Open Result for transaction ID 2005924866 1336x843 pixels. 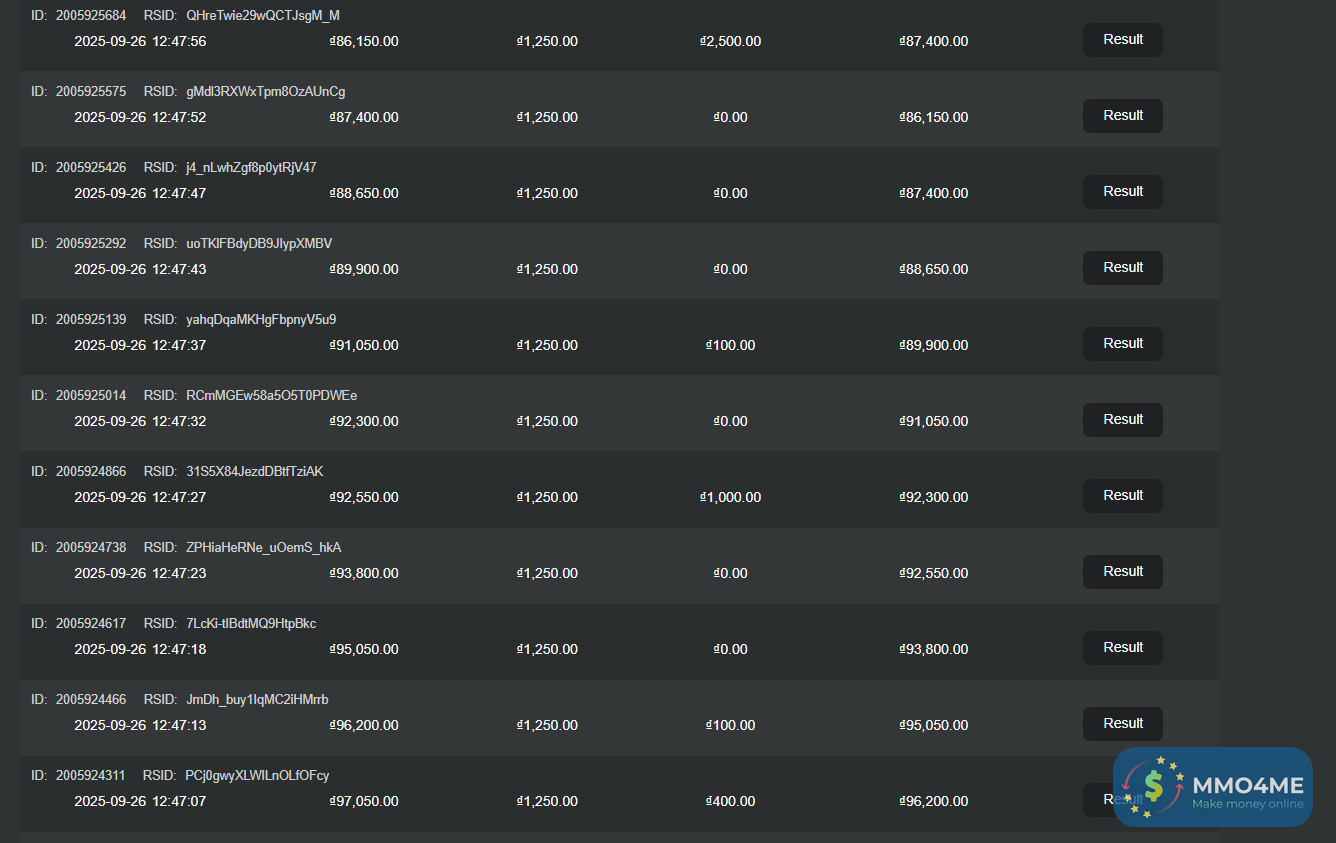click(1122, 496)
